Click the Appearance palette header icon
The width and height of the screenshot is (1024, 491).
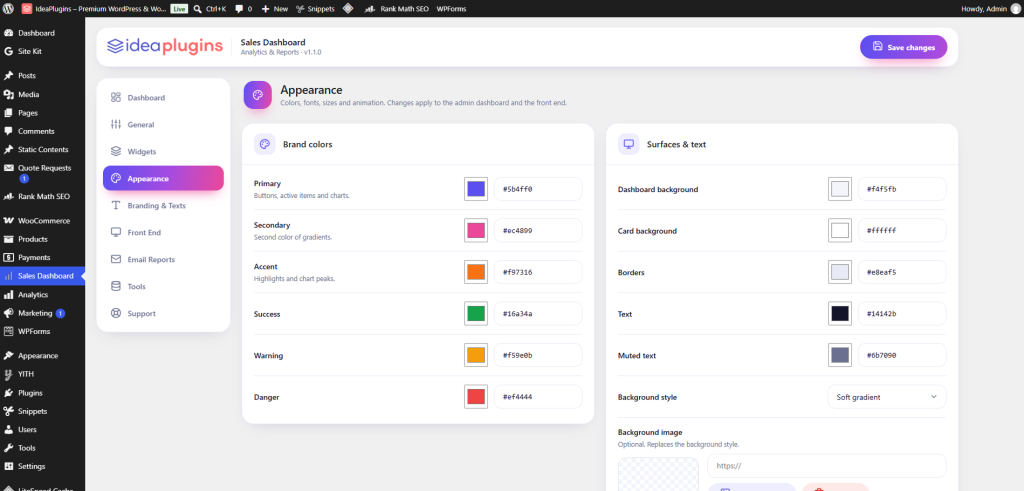click(257, 95)
